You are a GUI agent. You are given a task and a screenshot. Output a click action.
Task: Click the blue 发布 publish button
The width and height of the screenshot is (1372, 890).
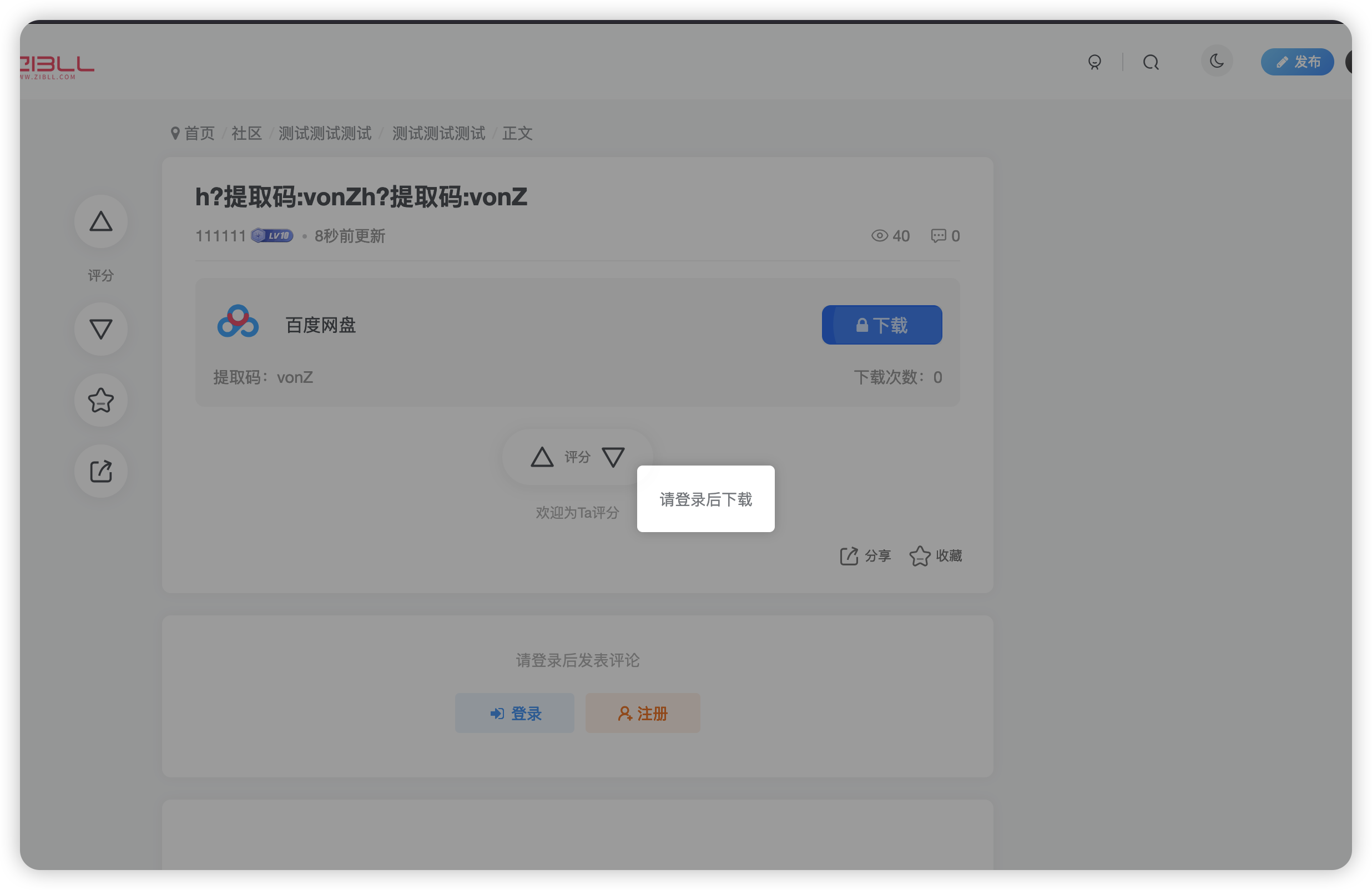[1297, 62]
